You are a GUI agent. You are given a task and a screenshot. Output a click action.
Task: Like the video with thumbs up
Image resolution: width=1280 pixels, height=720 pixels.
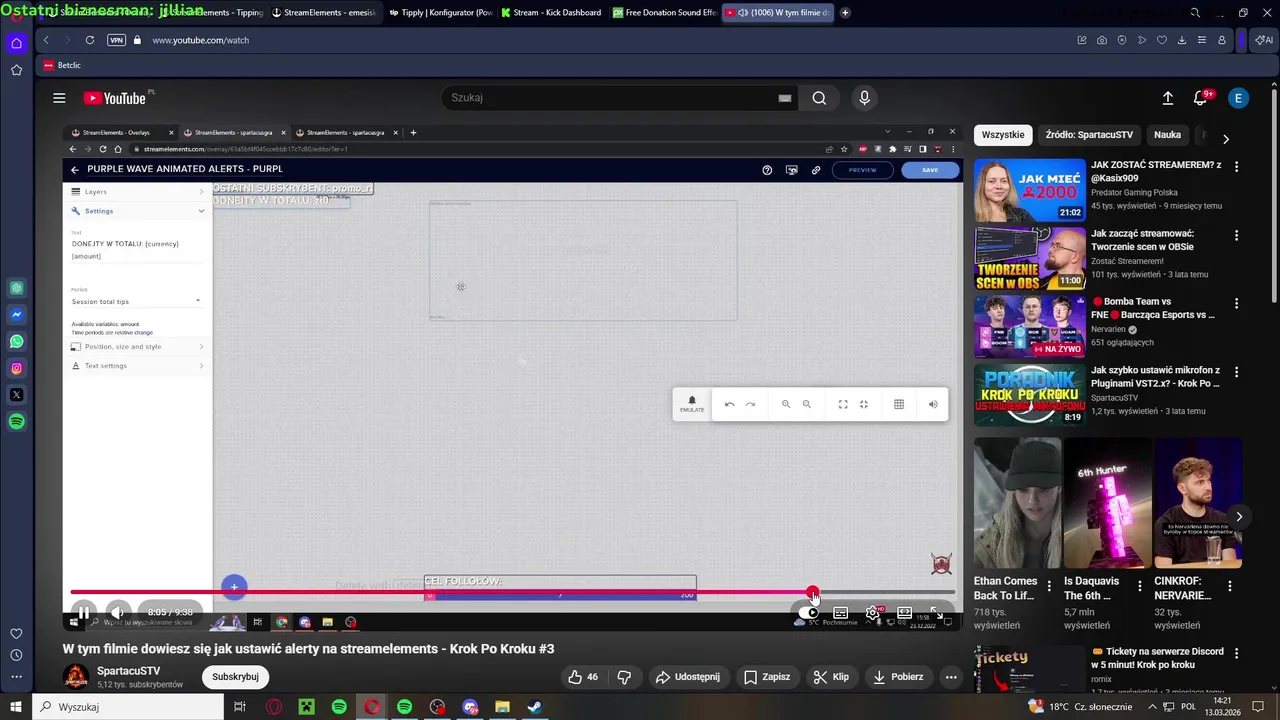pos(583,677)
